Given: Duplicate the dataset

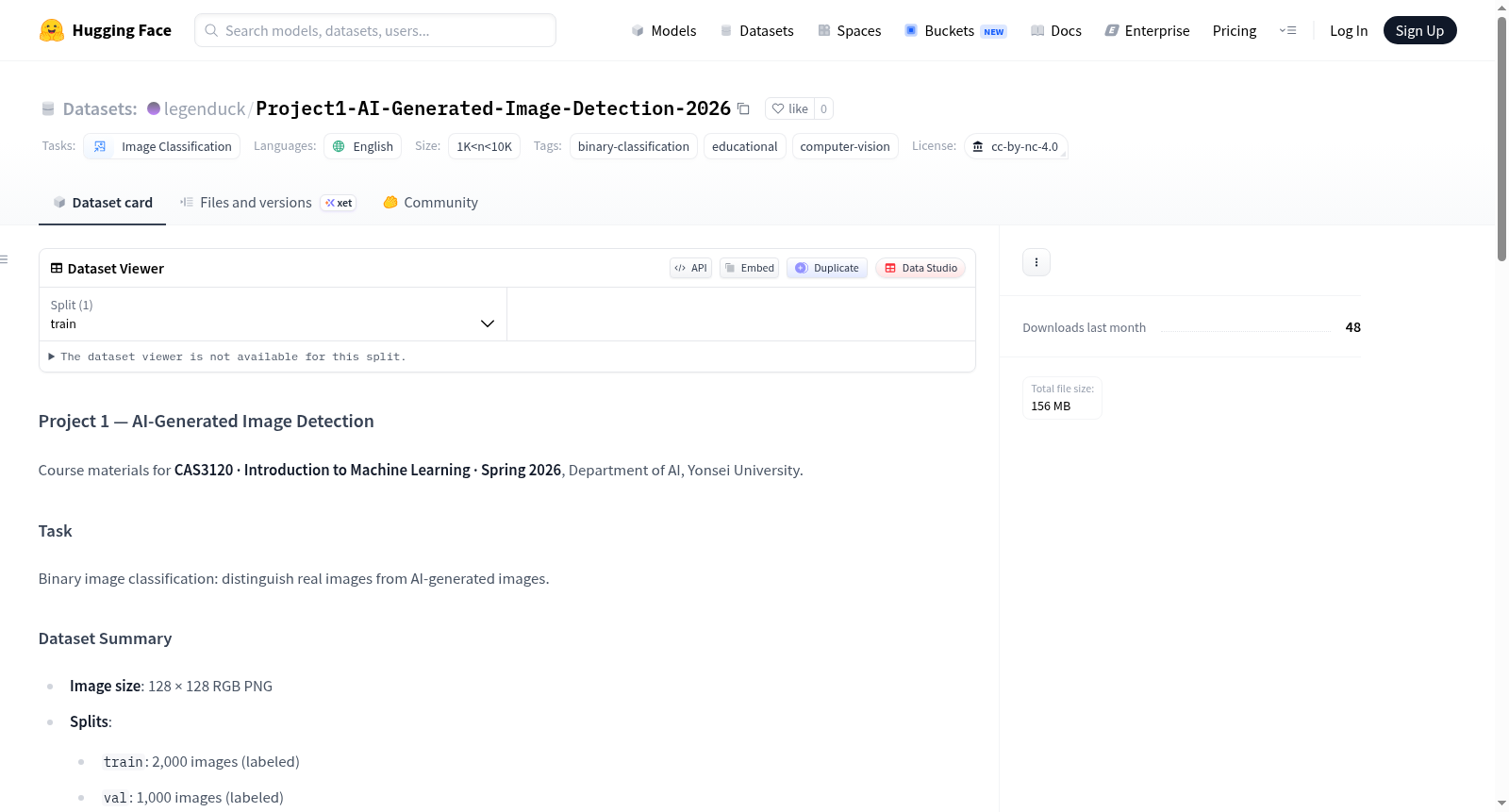Looking at the screenshot, I should tap(827, 268).
